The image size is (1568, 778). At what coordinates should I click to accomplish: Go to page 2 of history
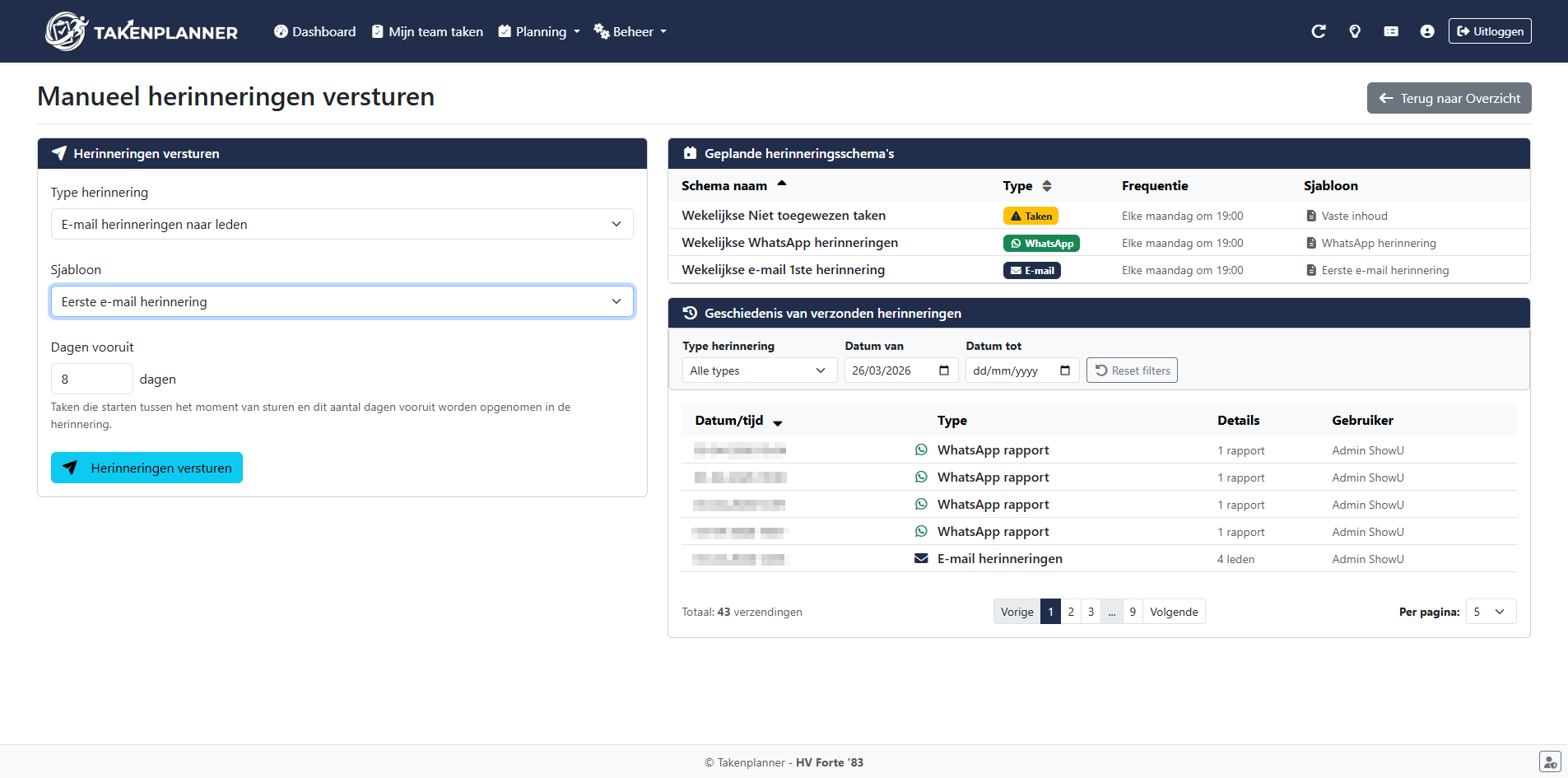(1070, 612)
